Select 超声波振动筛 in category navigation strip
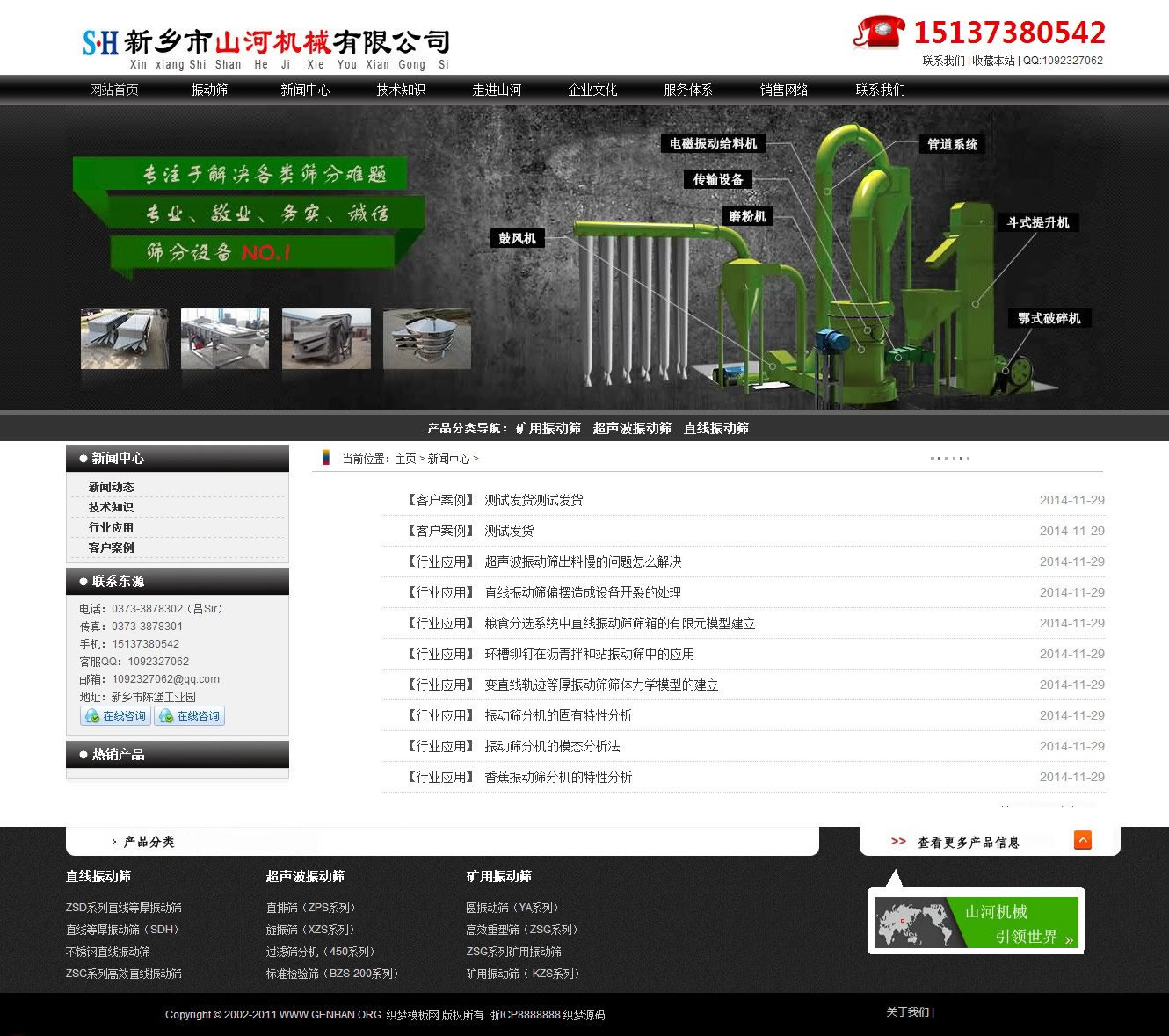The height and width of the screenshot is (1036, 1169). pyautogui.click(x=632, y=428)
